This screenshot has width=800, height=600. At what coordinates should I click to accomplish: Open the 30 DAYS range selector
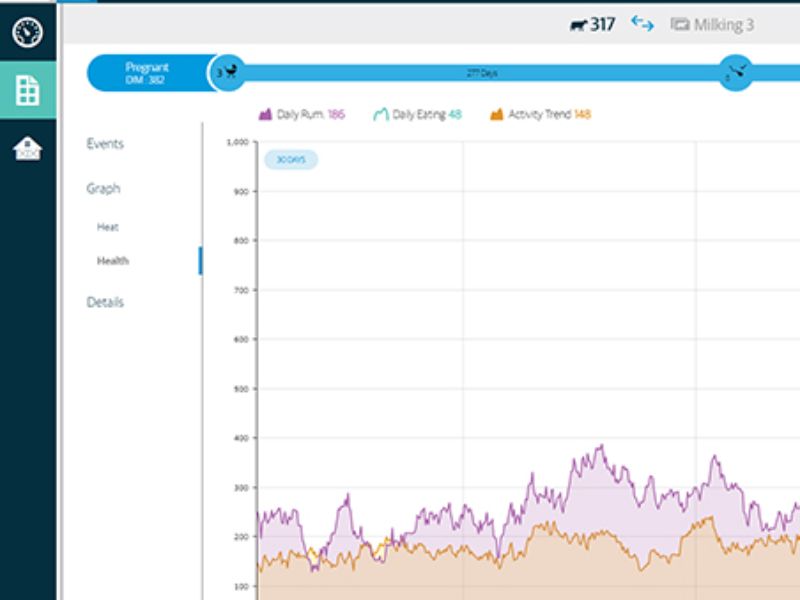coord(291,160)
